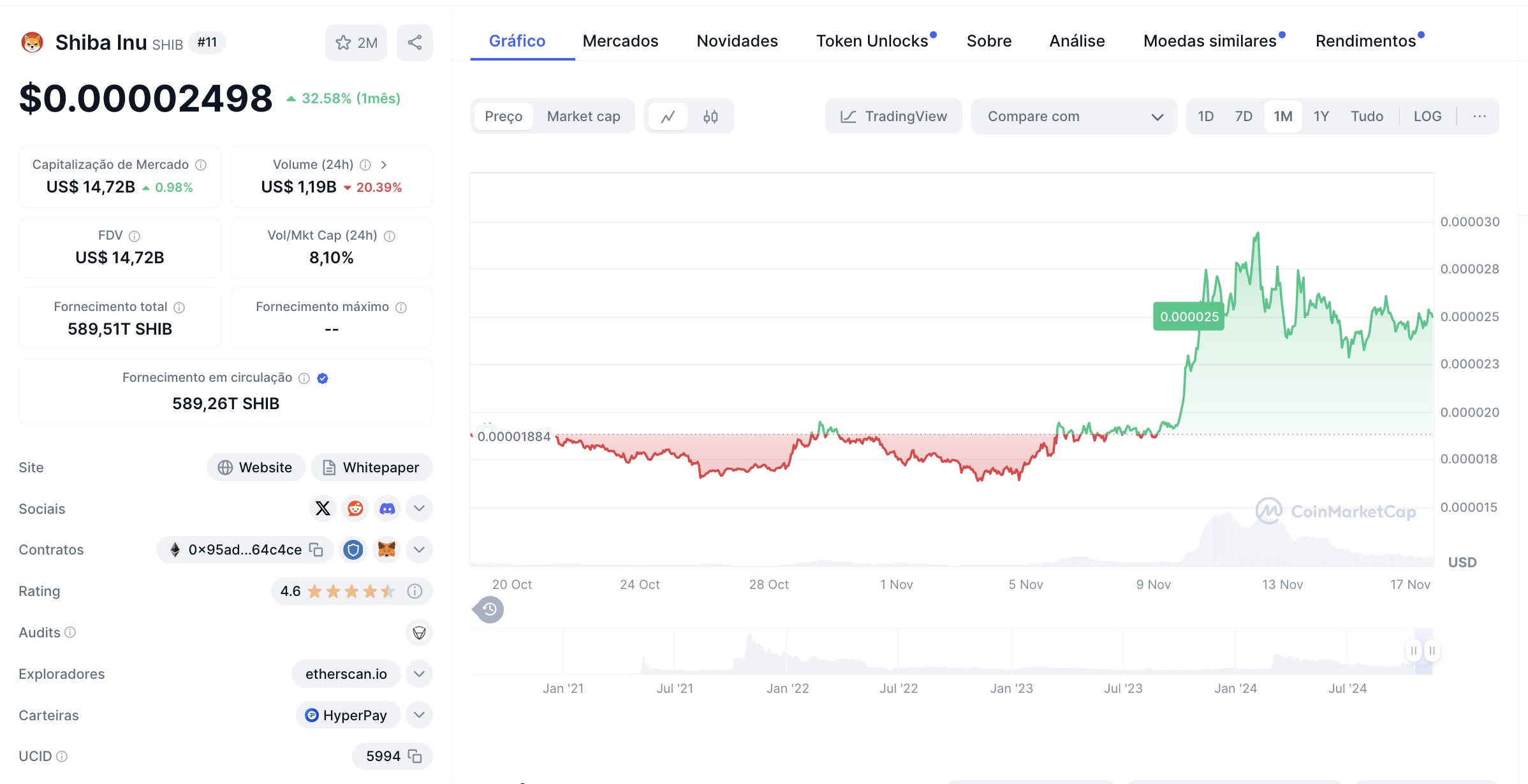Copy the UCID 5994 value
The height and width of the screenshot is (784, 1528).
coord(415,757)
